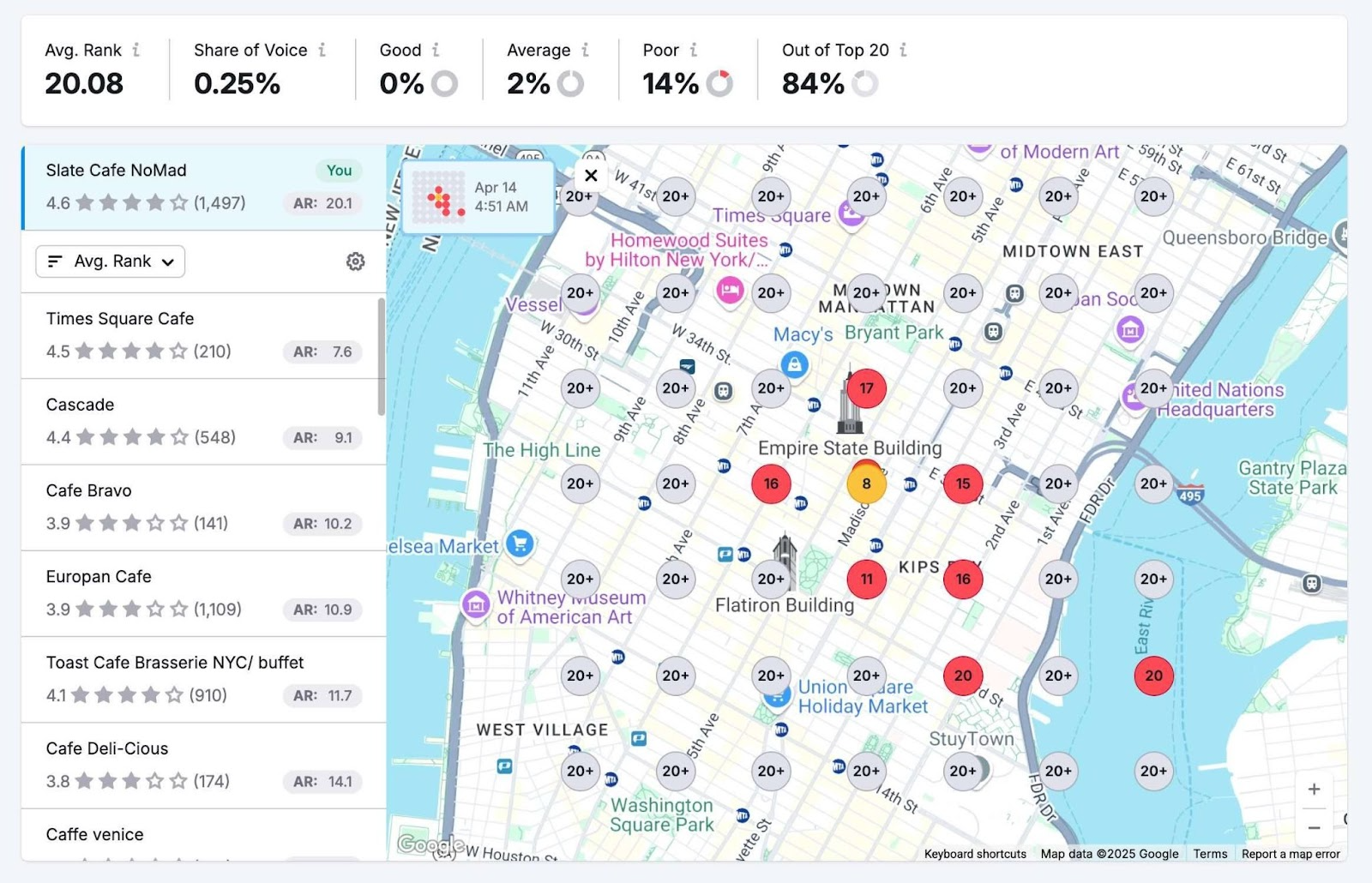Click the info icon beside Poor metric
The height and width of the screenshot is (883, 1372).
pyautogui.click(x=691, y=50)
